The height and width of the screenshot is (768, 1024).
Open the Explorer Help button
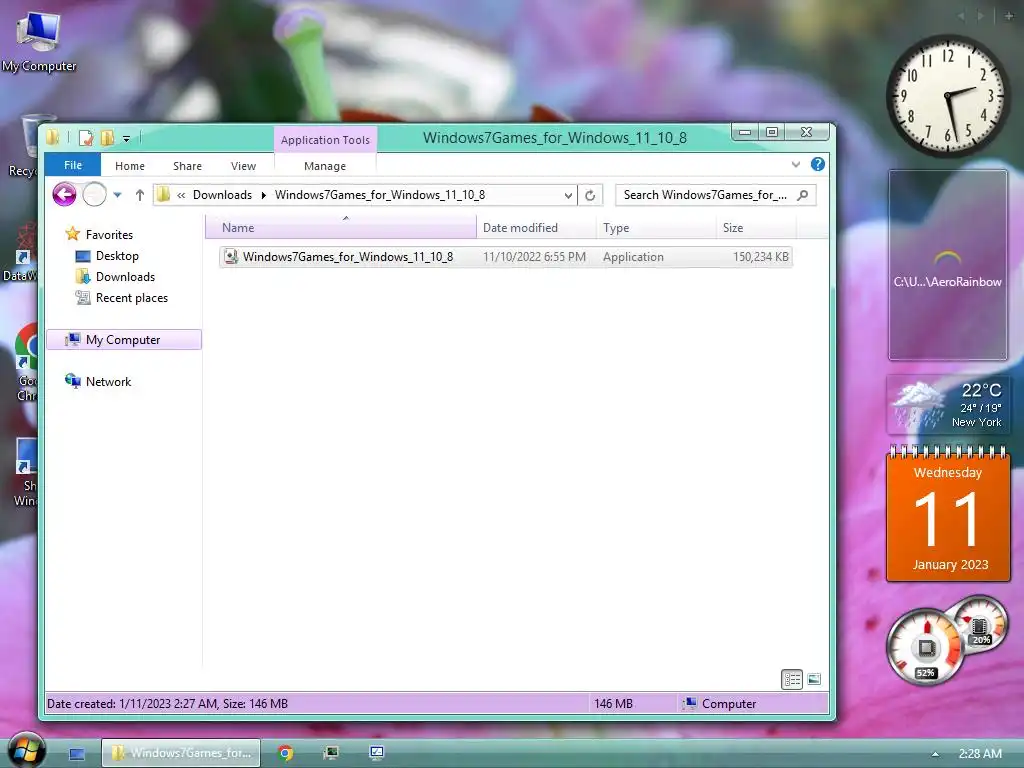click(817, 165)
